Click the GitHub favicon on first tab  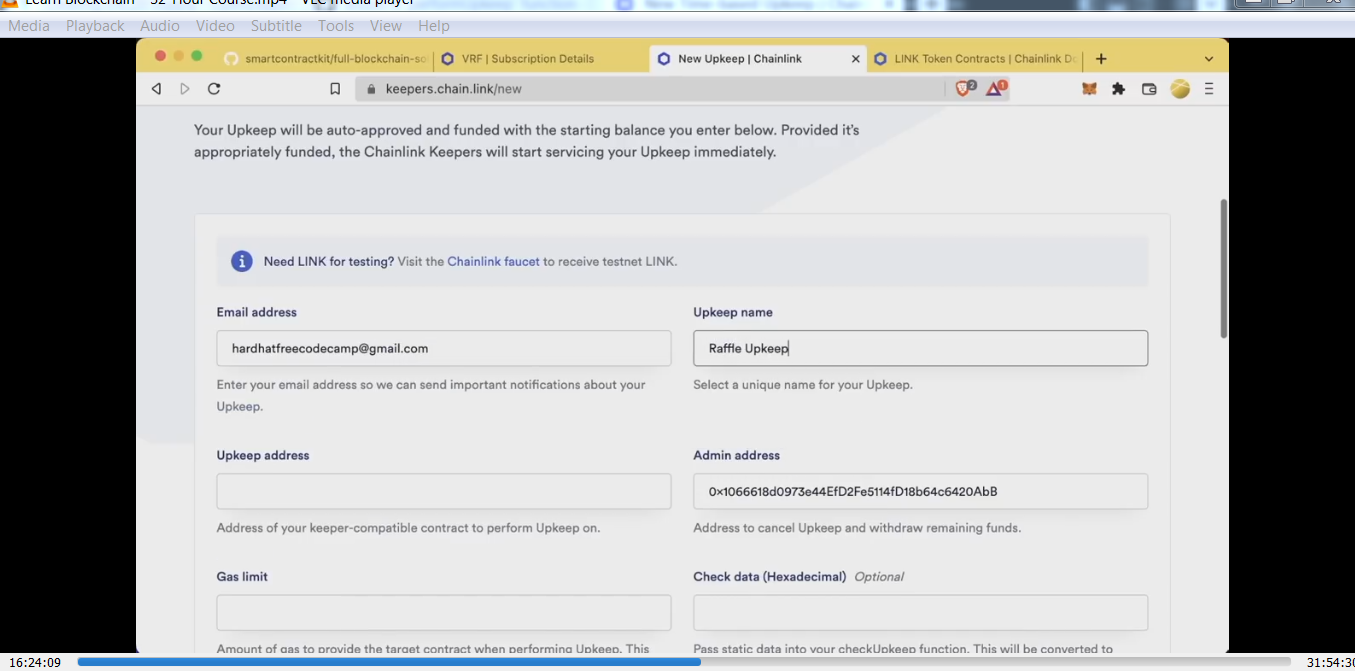pyautogui.click(x=231, y=59)
